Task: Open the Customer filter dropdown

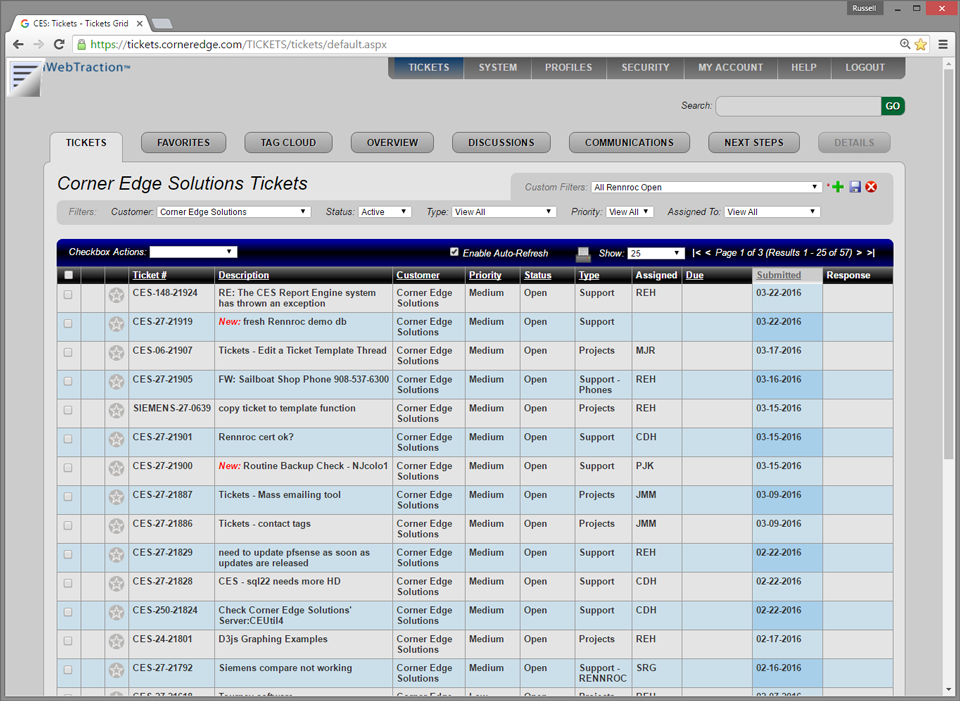Action: coord(233,212)
